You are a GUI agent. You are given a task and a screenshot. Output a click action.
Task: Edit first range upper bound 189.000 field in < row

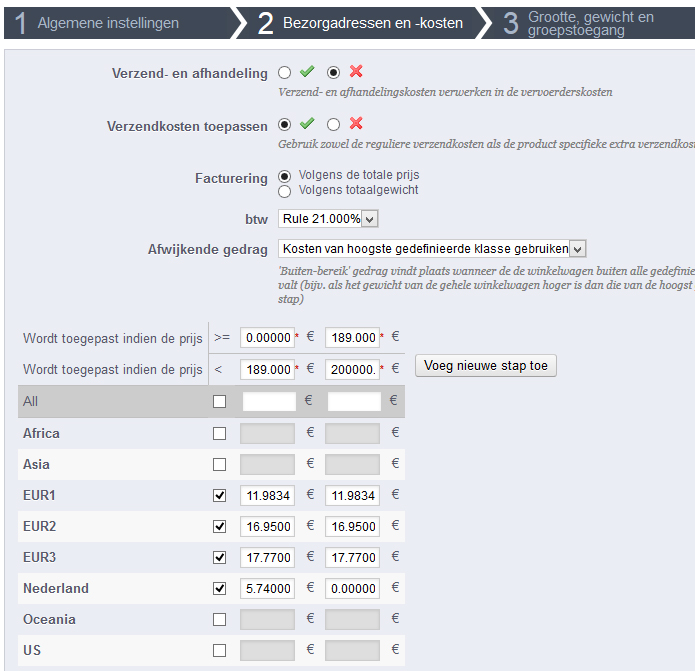(267, 370)
